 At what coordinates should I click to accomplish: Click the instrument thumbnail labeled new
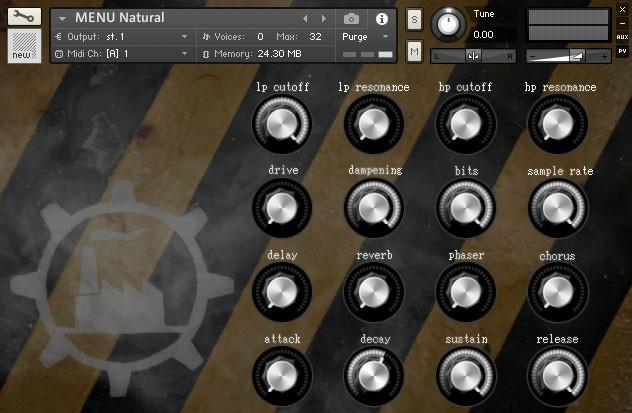23,46
